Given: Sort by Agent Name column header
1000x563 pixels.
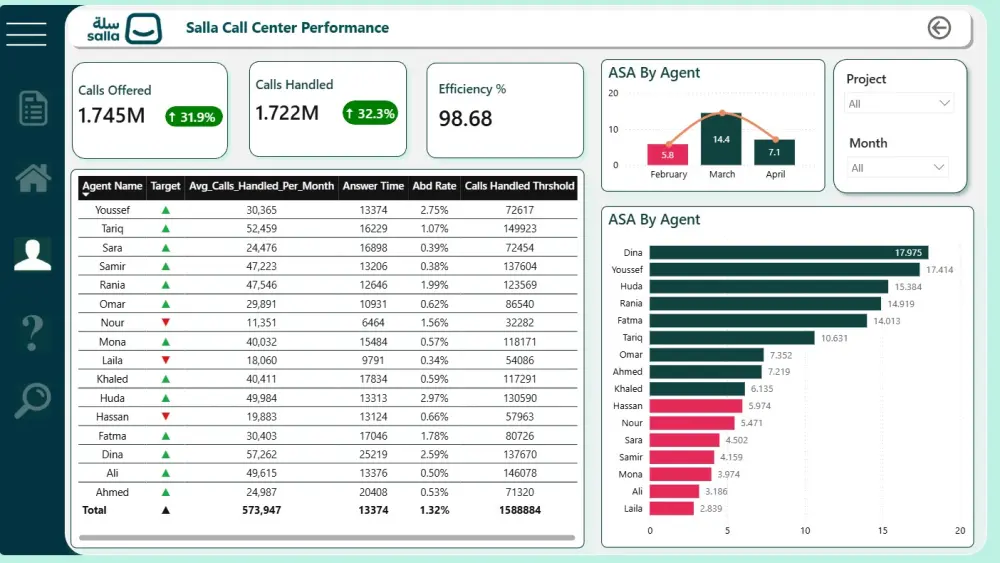Looking at the screenshot, I should pyautogui.click(x=112, y=186).
